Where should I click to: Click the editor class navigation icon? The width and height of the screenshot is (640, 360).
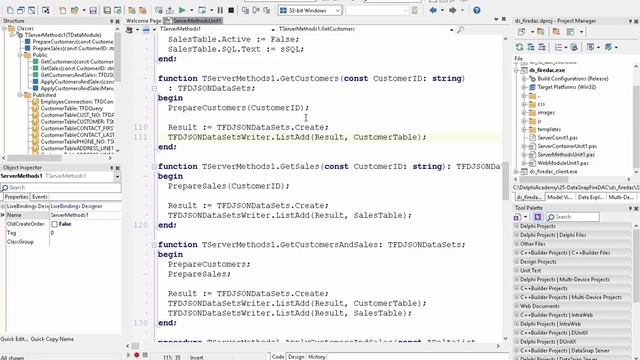130,29
